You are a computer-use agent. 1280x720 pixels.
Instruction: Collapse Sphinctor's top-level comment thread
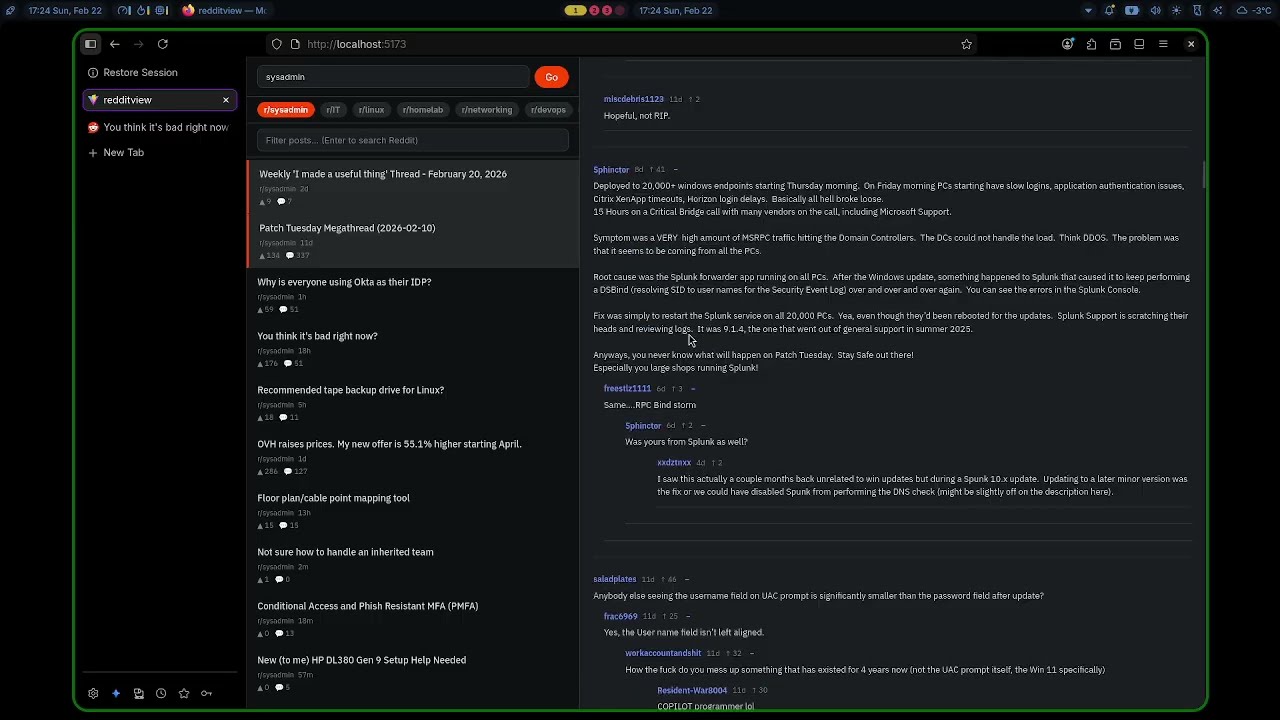click(676, 170)
